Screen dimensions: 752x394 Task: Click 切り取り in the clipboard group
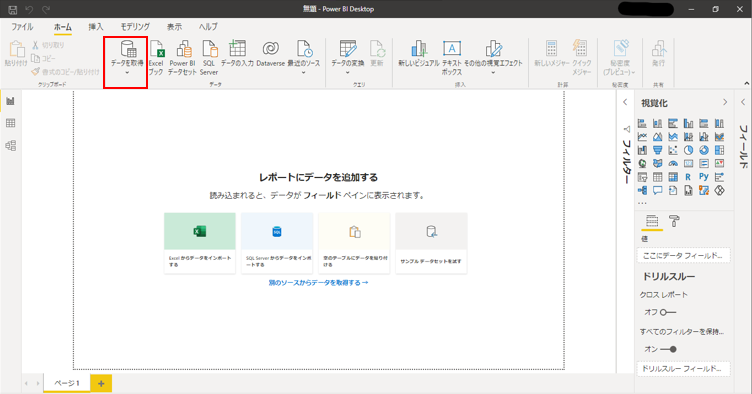48,45
